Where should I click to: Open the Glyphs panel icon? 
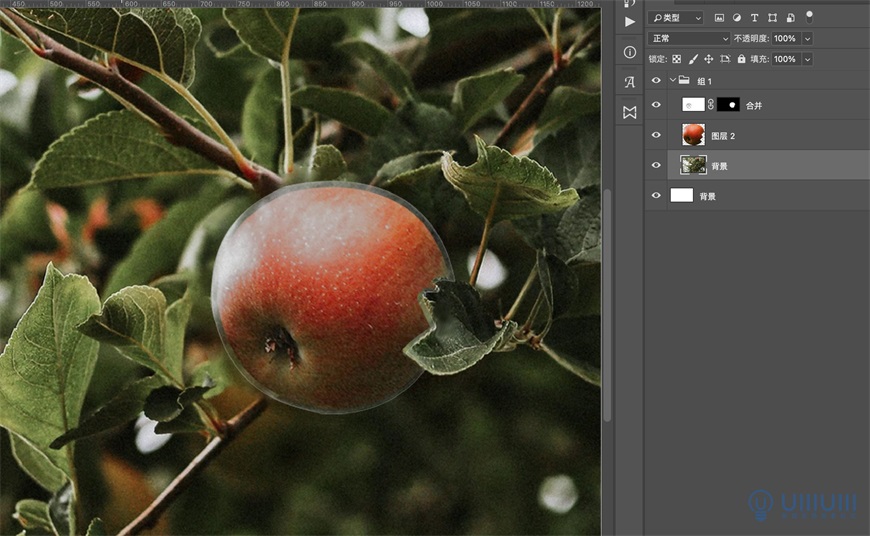[629, 82]
